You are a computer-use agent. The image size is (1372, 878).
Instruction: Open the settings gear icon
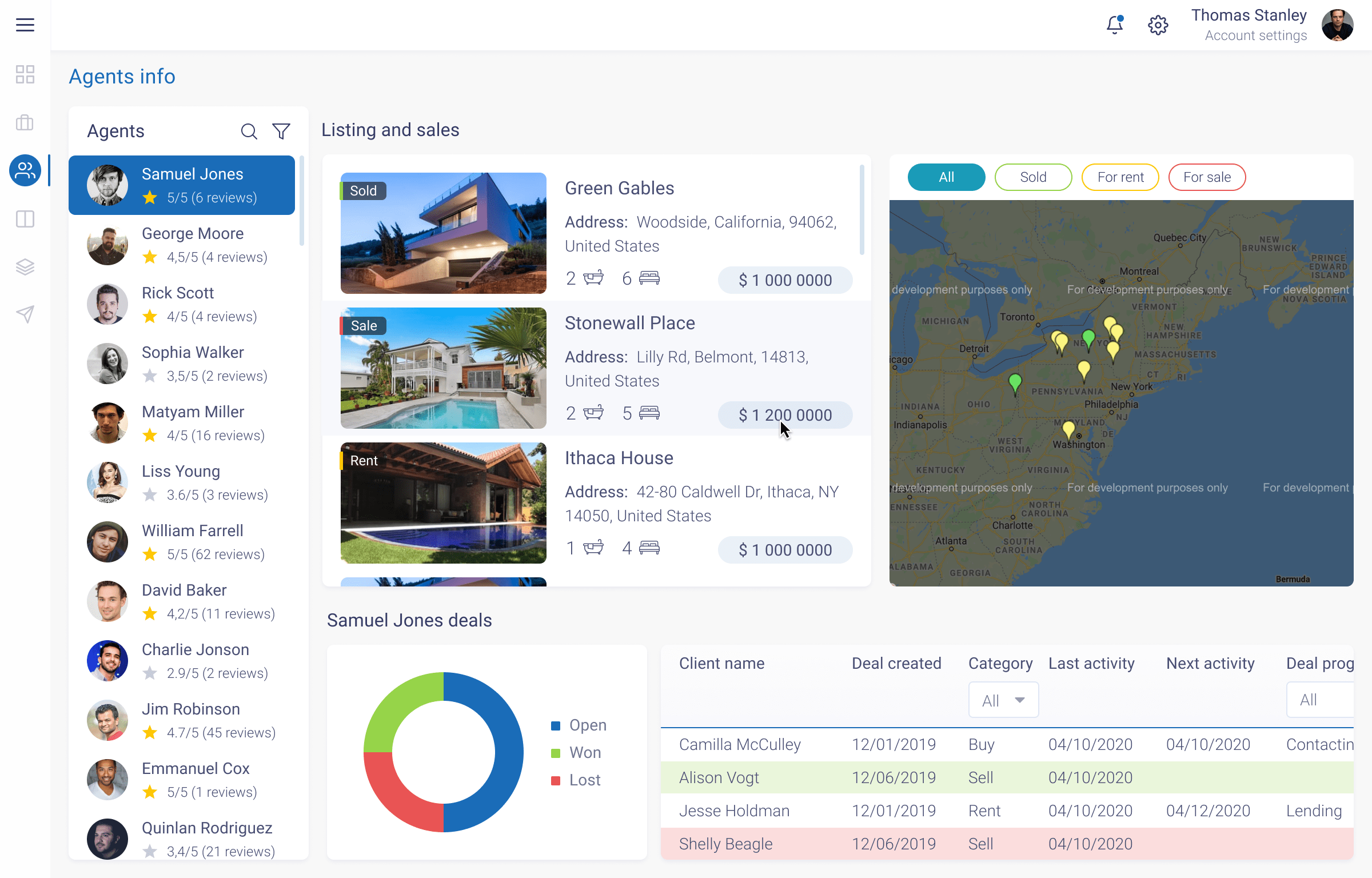pos(1158,24)
